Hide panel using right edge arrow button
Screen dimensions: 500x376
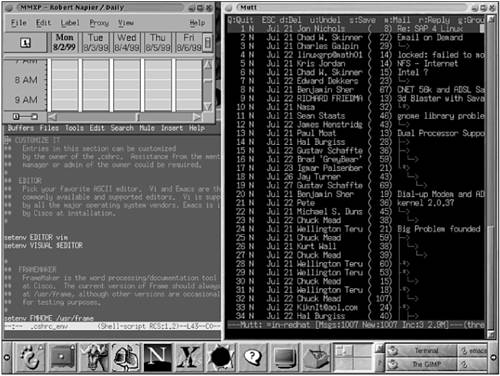(x=493, y=357)
